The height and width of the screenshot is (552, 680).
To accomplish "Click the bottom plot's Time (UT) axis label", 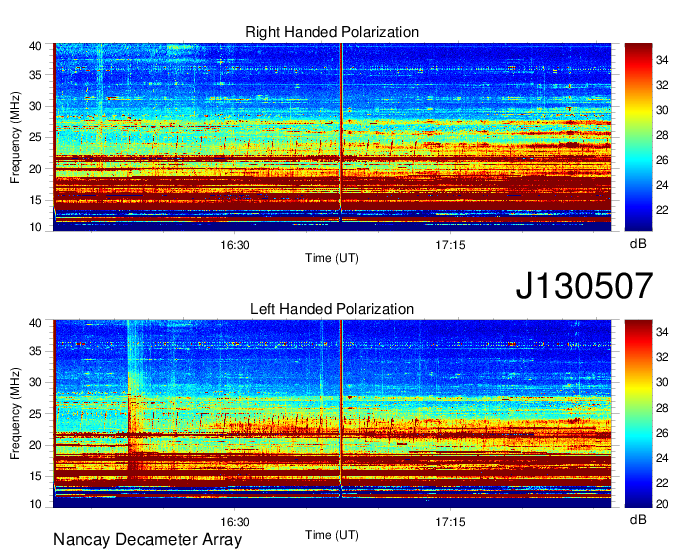I will click(332, 535).
